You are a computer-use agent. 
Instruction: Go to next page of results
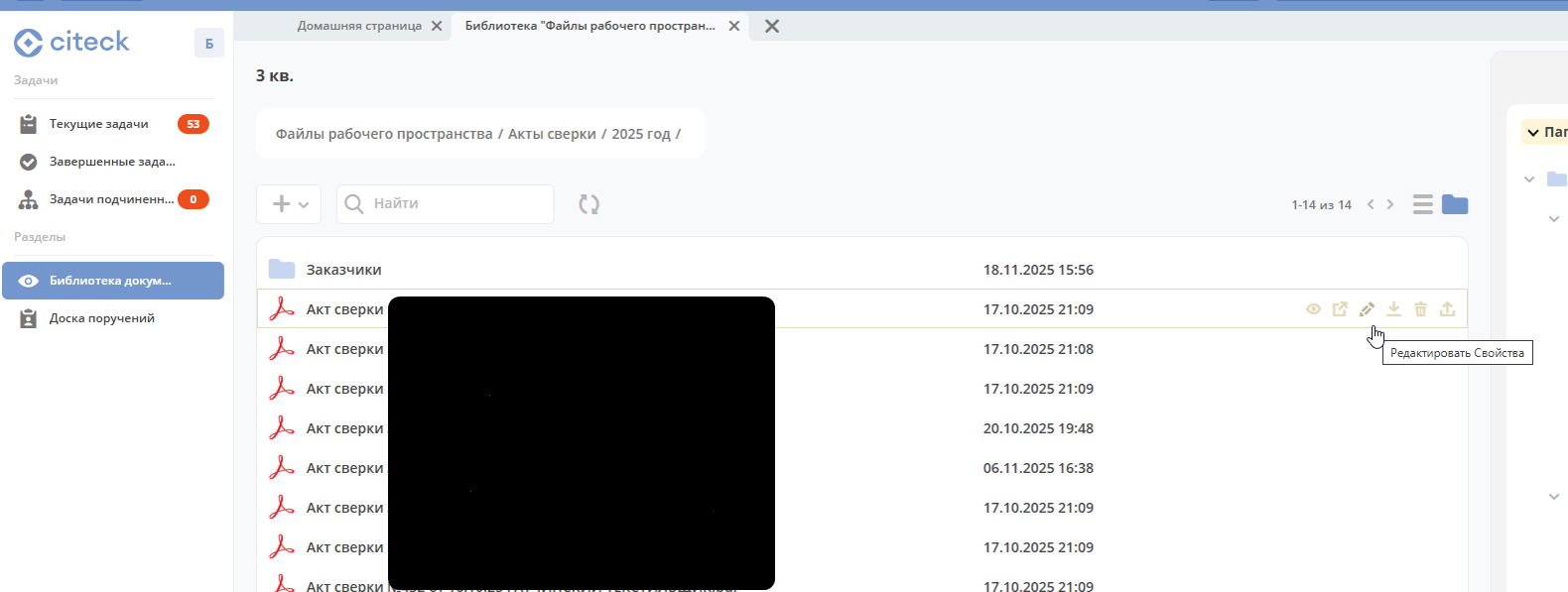point(1390,204)
